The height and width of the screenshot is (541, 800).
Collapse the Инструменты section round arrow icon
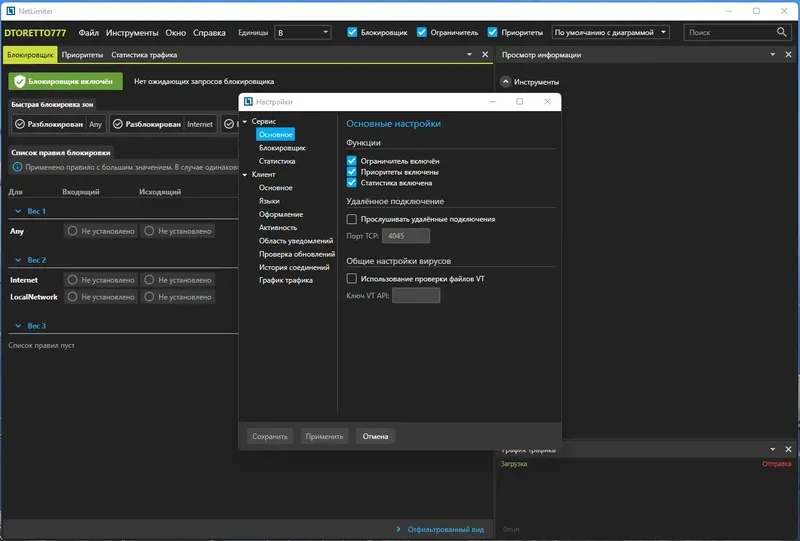pyautogui.click(x=506, y=82)
